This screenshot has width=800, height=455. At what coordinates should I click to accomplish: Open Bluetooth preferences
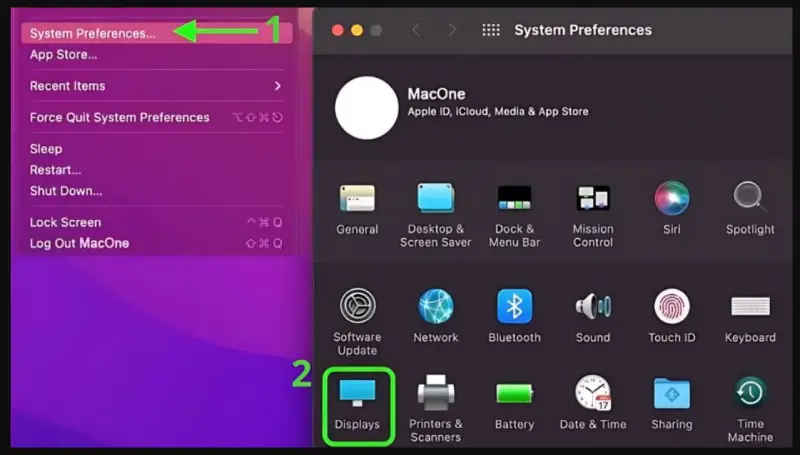click(x=514, y=316)
